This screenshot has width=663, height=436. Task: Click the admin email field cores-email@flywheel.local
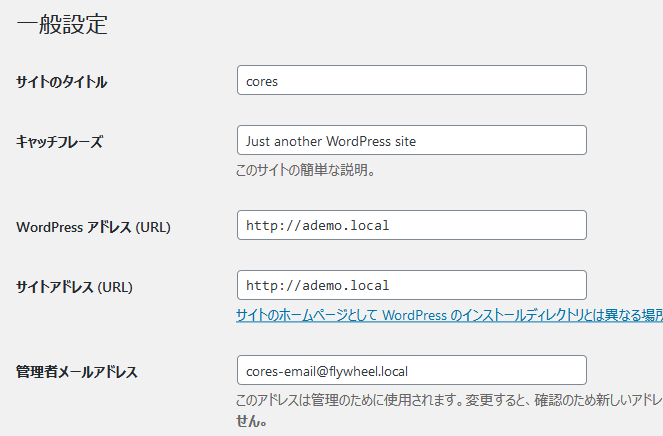coord(411,370)
